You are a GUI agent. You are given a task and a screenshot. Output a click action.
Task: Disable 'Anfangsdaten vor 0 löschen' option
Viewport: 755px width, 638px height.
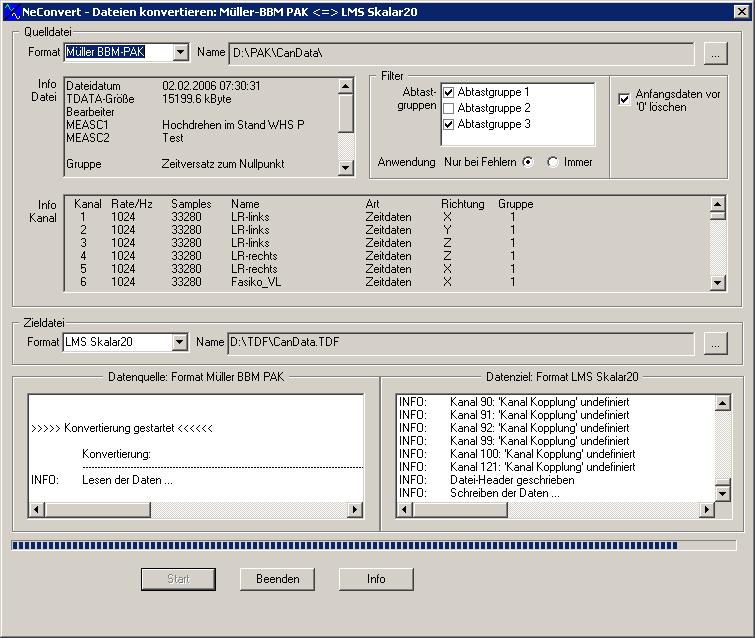tap(624, 99)
